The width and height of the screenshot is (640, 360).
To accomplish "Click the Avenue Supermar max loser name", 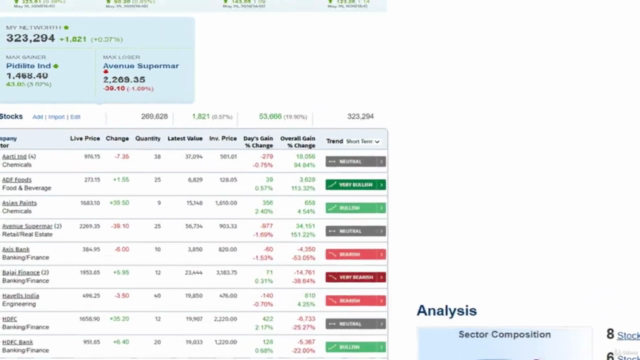I will [141, 66].
